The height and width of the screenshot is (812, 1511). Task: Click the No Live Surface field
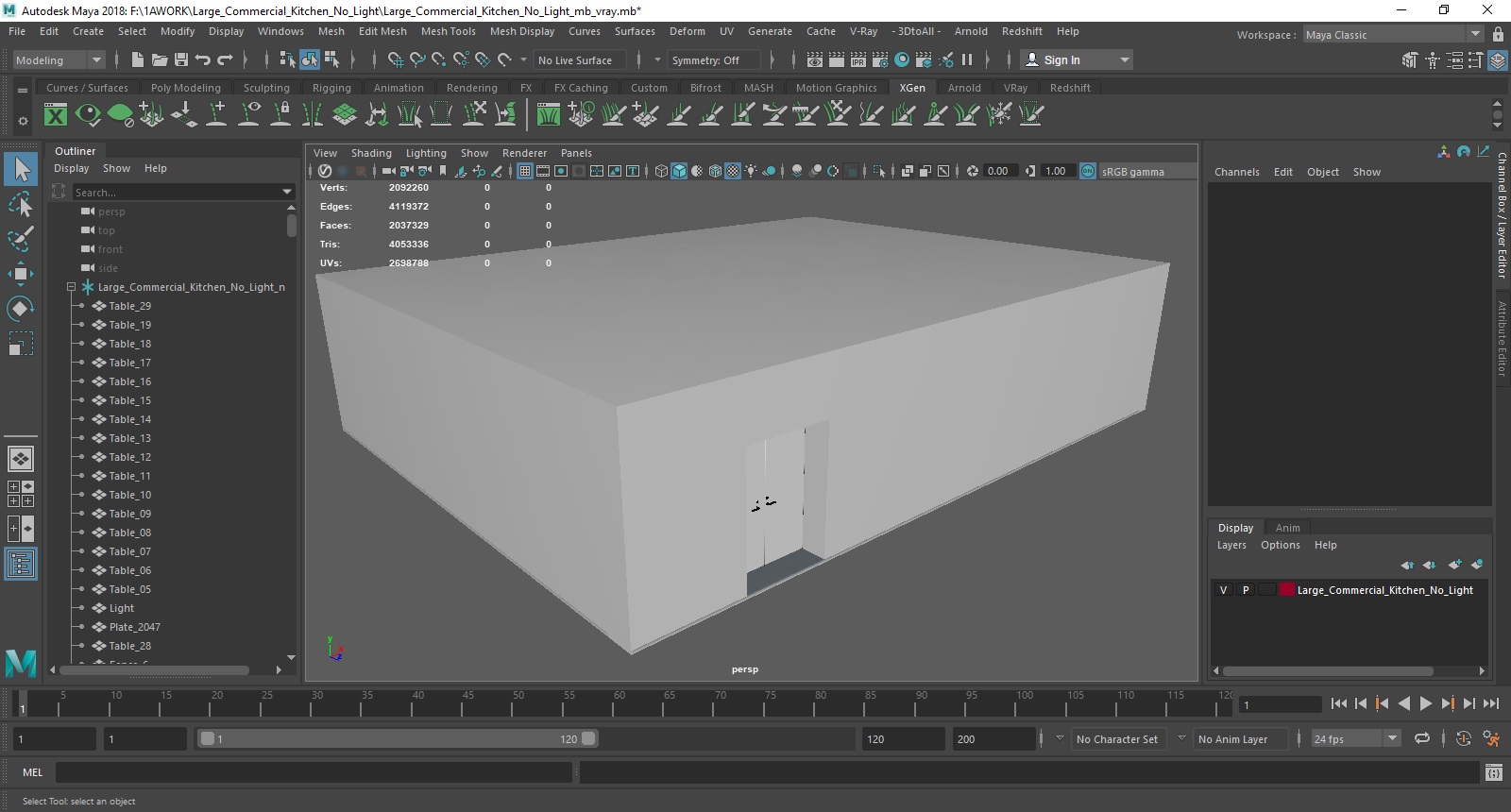click(x=578, y=59)
